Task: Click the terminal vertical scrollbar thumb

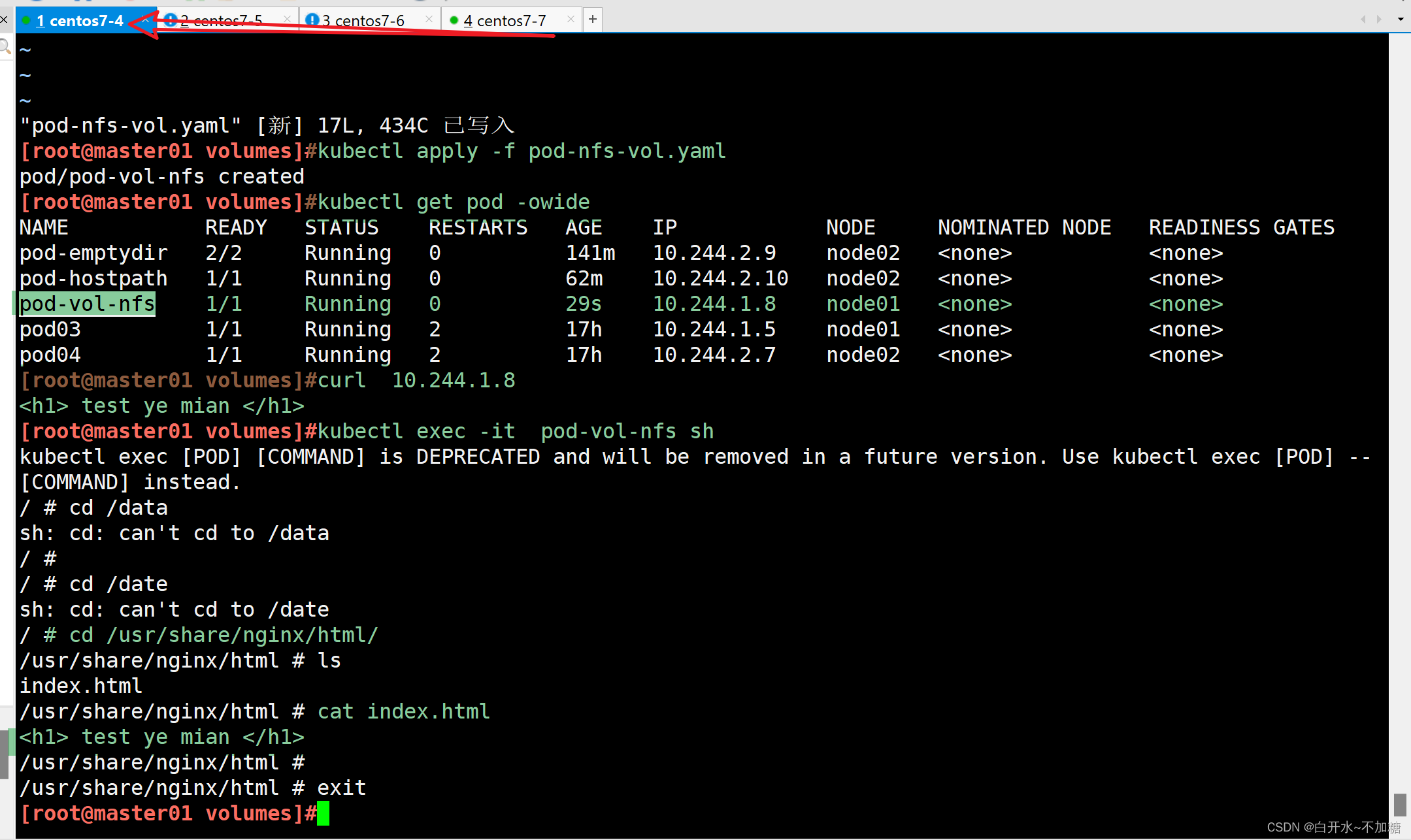Action: (1399, 804)
